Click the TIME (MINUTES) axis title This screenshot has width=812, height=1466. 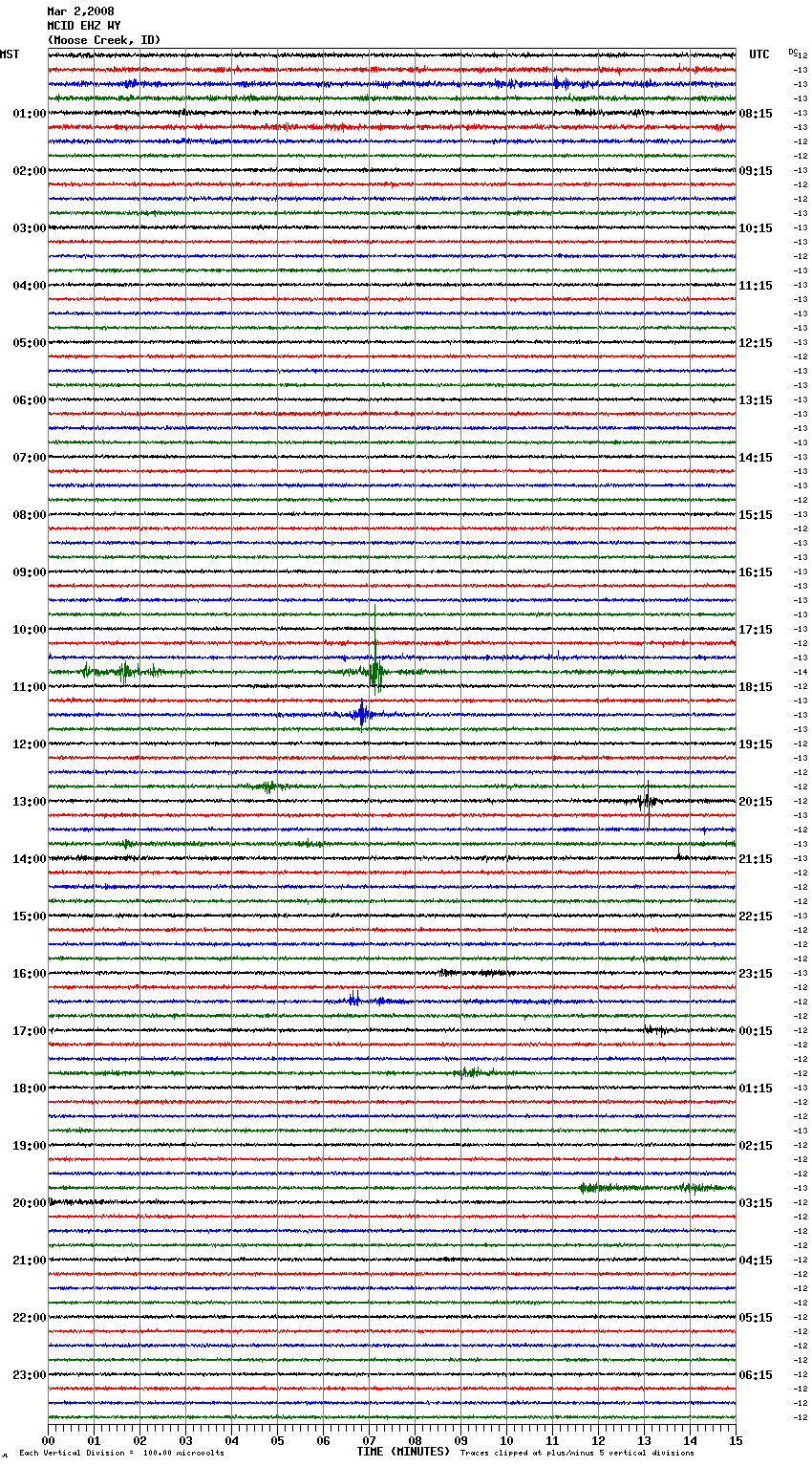[403, 1452]
